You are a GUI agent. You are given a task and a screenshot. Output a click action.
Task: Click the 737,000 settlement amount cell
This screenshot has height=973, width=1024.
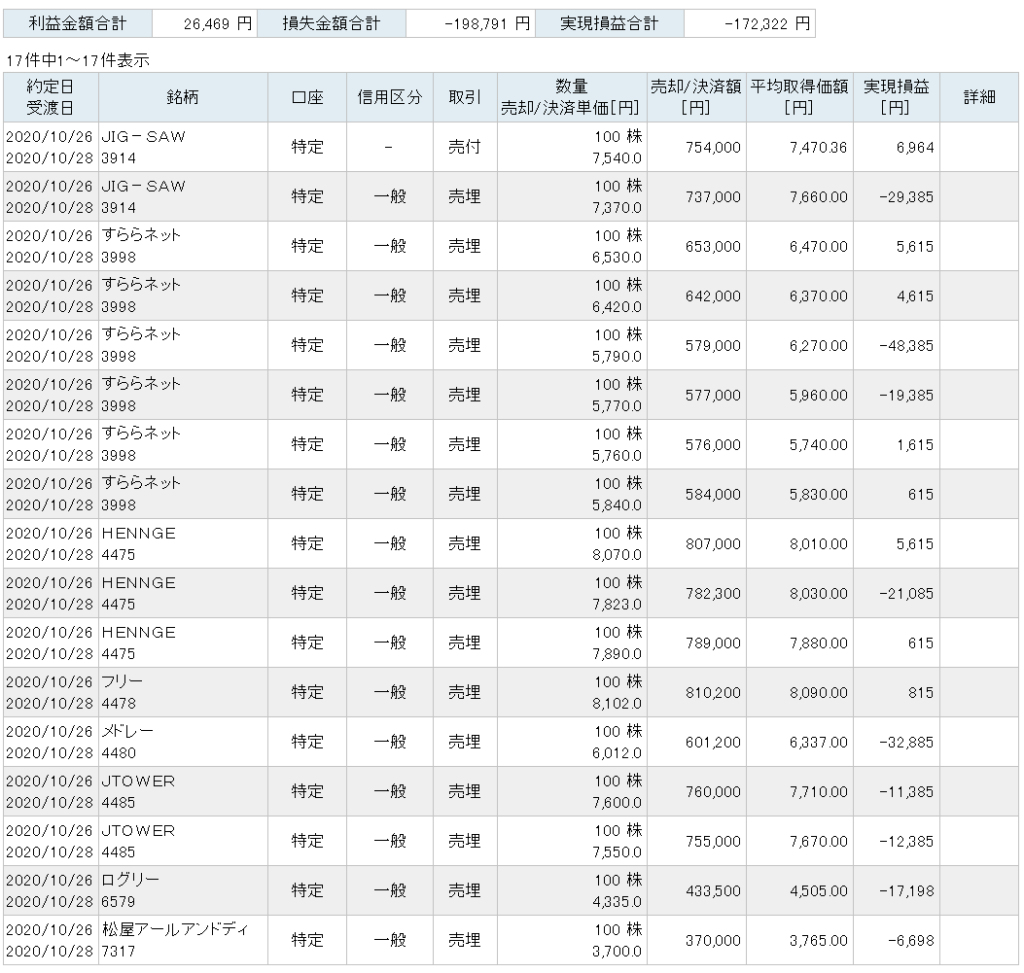pos(696,197)
